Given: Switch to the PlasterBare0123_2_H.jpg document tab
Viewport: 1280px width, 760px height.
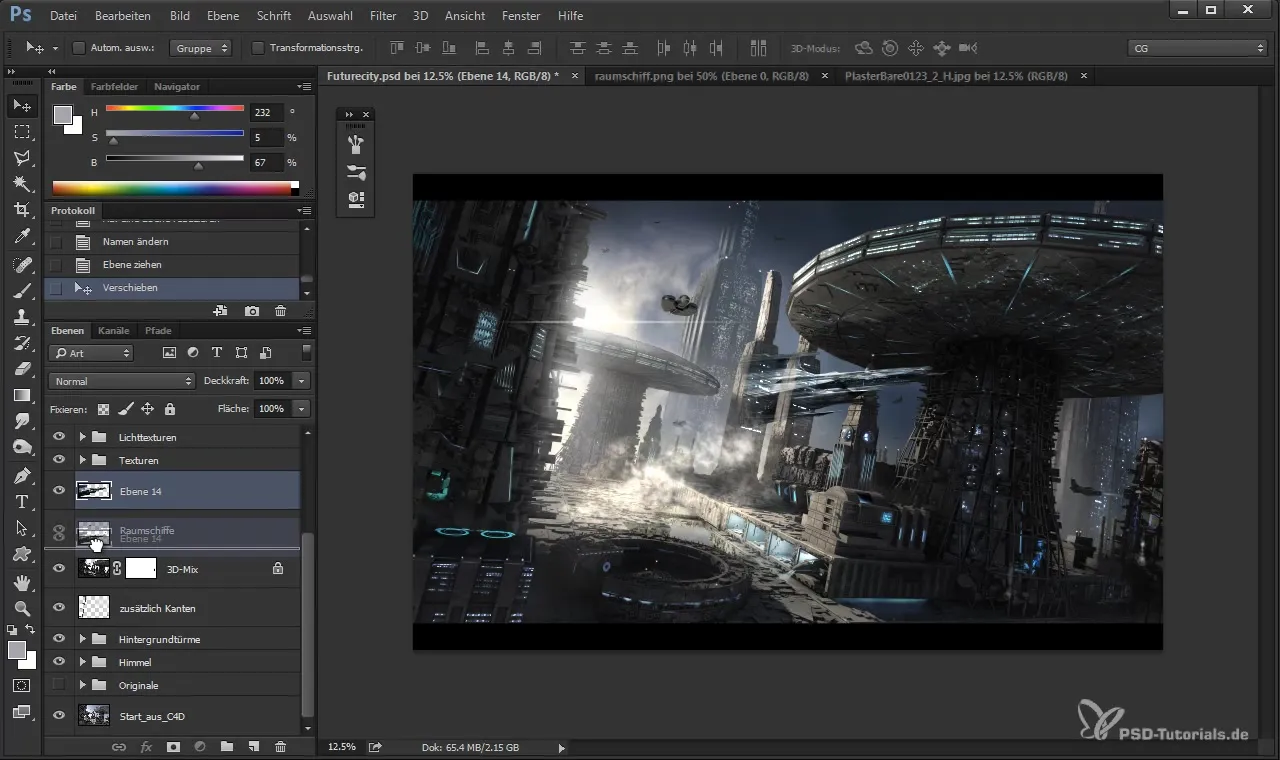Looking at the screenshot, I should [x=957, y=76].
